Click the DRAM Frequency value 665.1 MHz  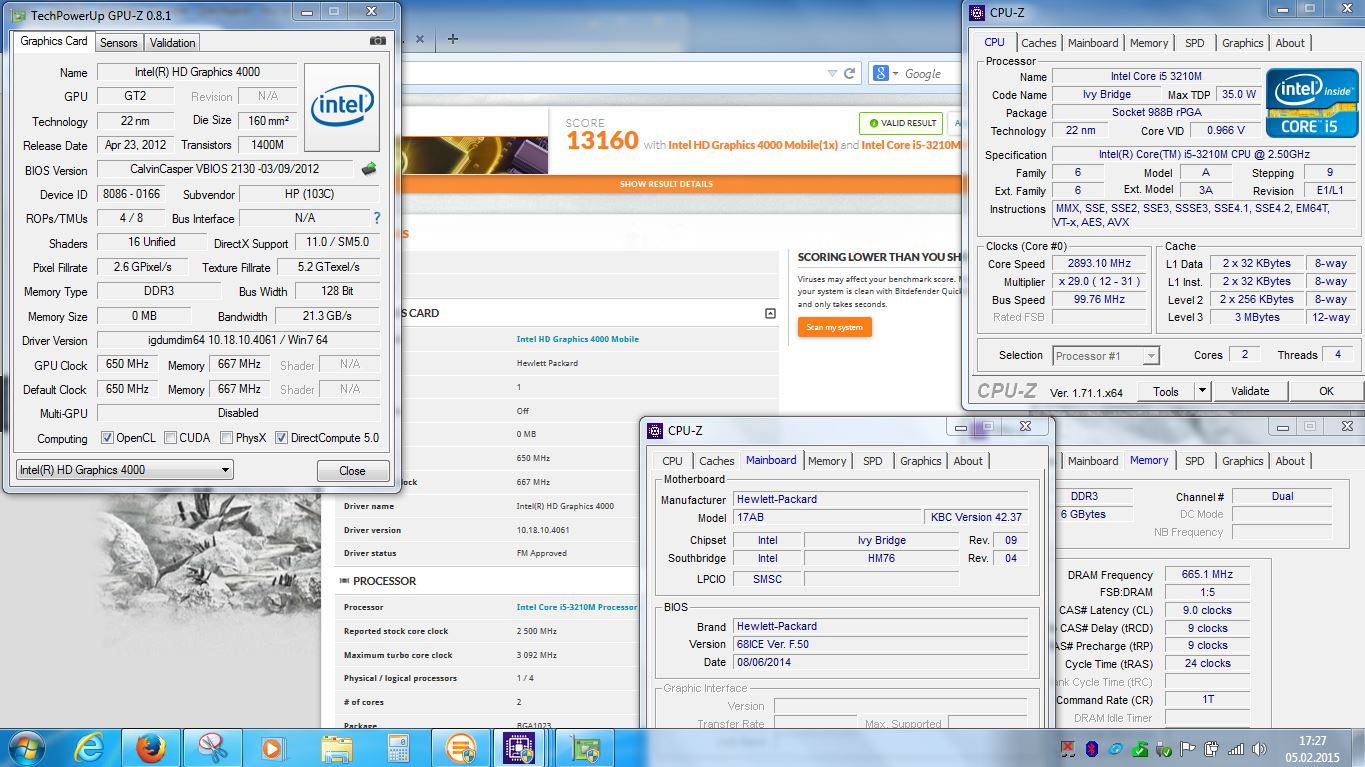[x=1206, y=575]
